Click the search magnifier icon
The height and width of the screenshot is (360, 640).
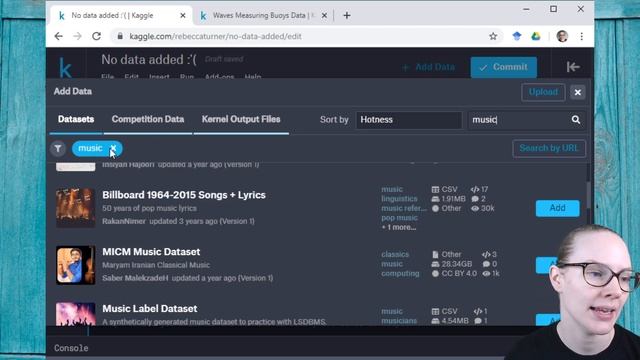coord(576,120)
